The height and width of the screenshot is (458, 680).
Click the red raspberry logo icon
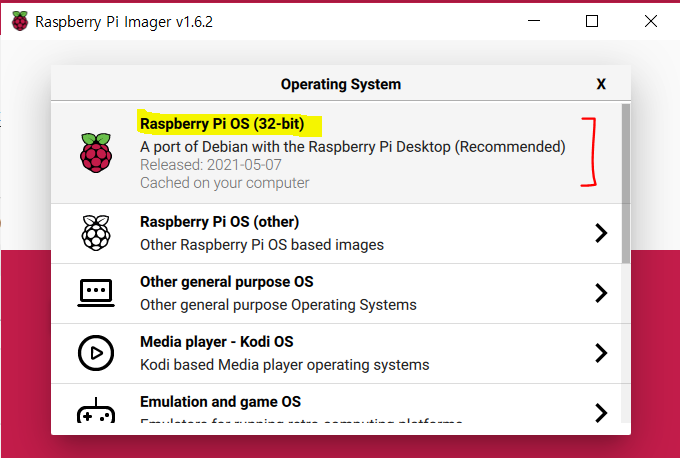tap(96, 153)
